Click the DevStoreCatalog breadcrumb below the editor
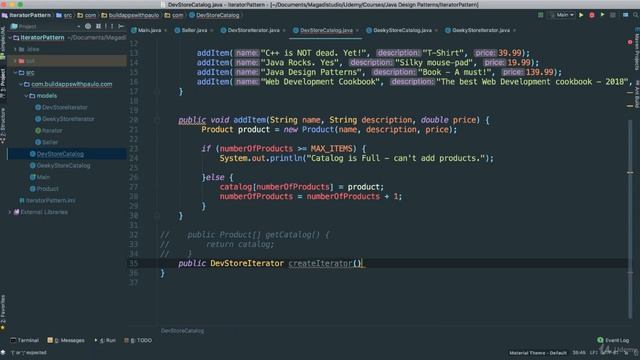This screenshot has height=360, width=640. tap(182, 331)
